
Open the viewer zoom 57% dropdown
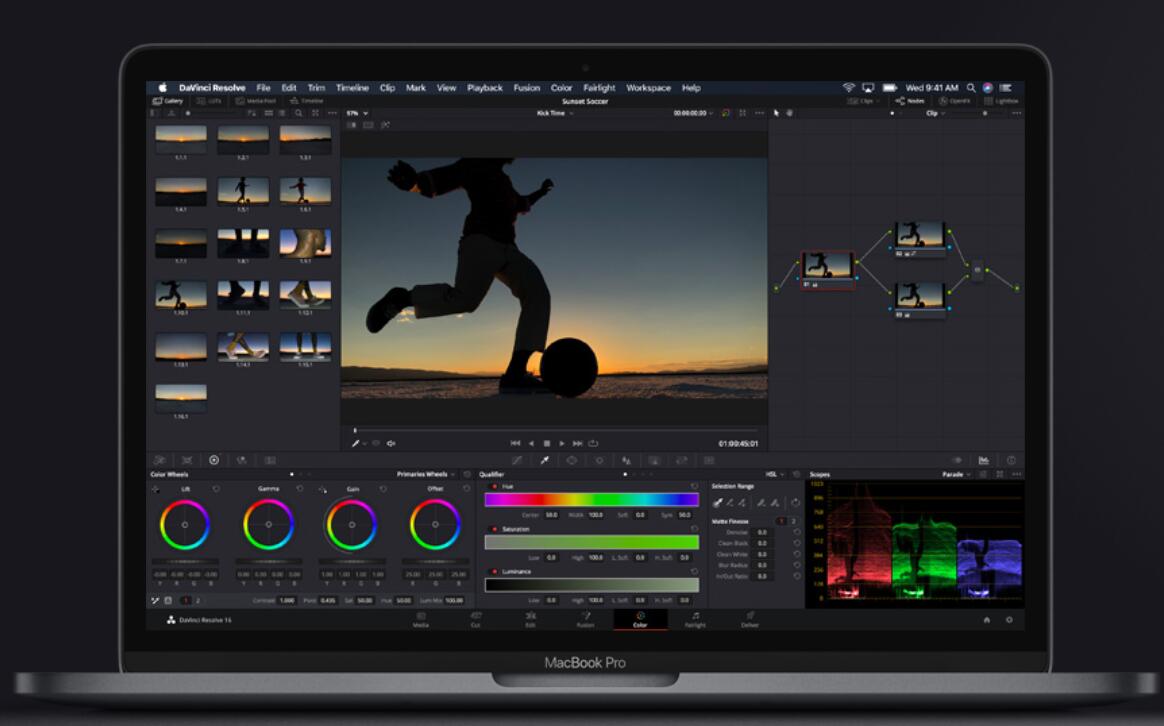[x=357, y=114]
